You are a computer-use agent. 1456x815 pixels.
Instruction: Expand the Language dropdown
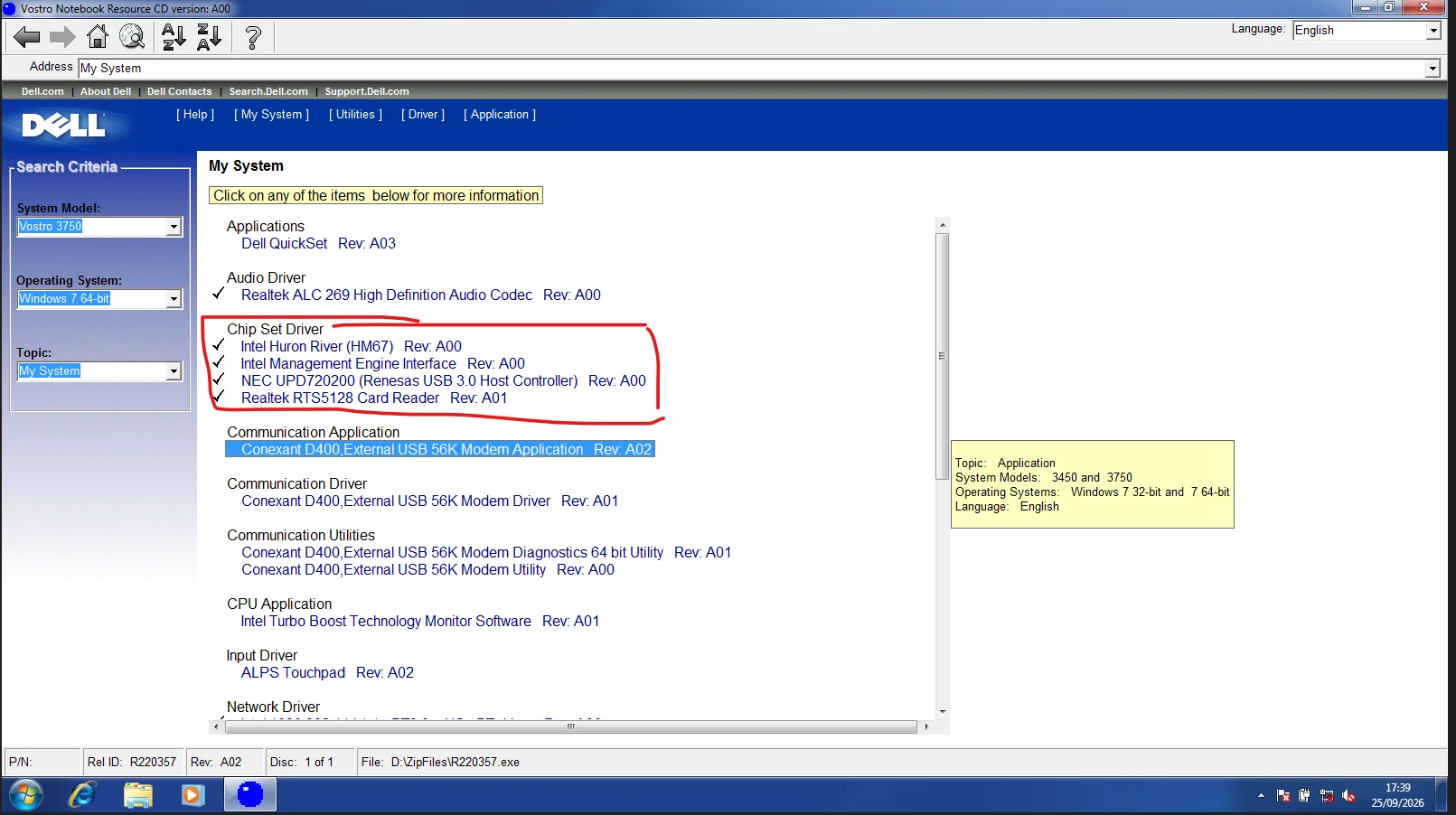click(x=1433, y=31)
